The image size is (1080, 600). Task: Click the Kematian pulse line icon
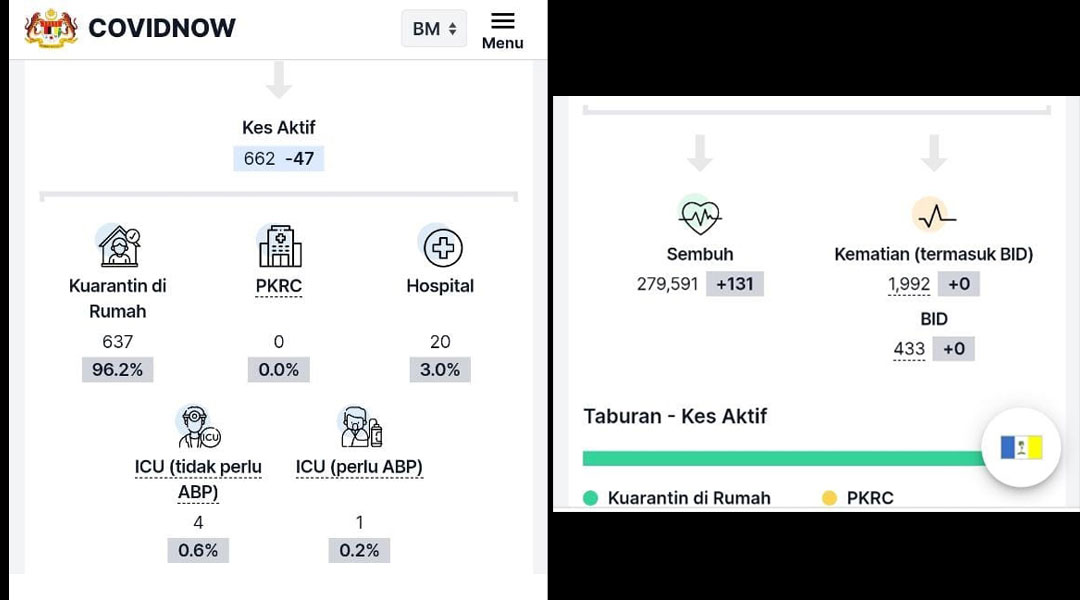click(935, 216)
